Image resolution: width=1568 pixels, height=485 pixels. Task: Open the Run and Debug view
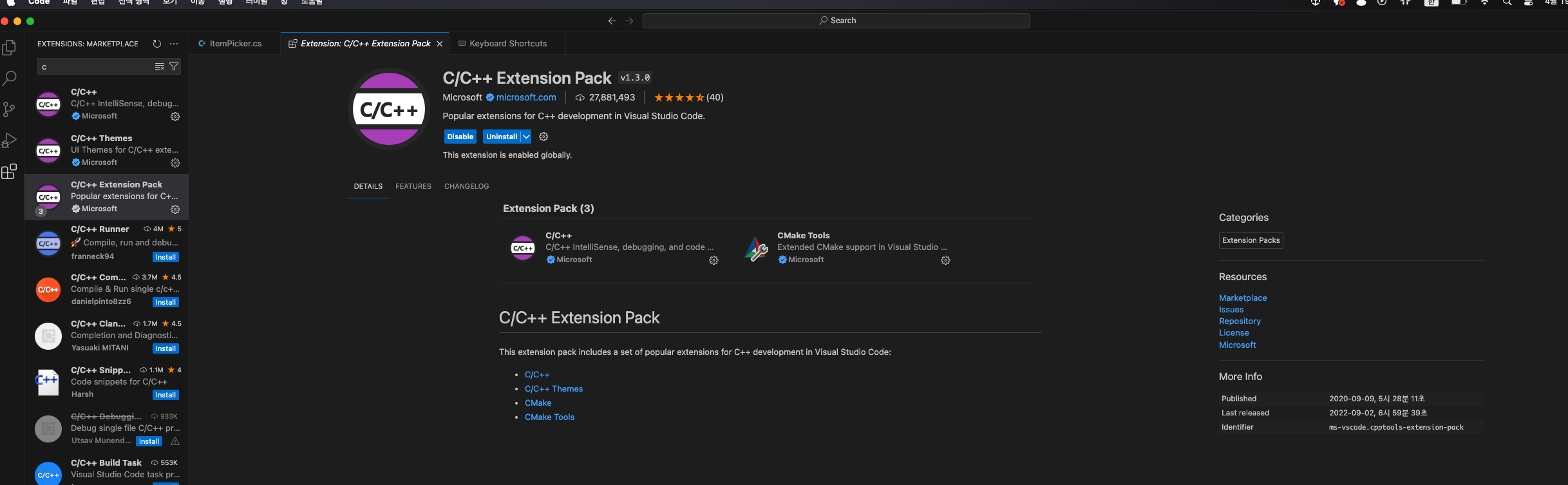[x=10, y=140]
